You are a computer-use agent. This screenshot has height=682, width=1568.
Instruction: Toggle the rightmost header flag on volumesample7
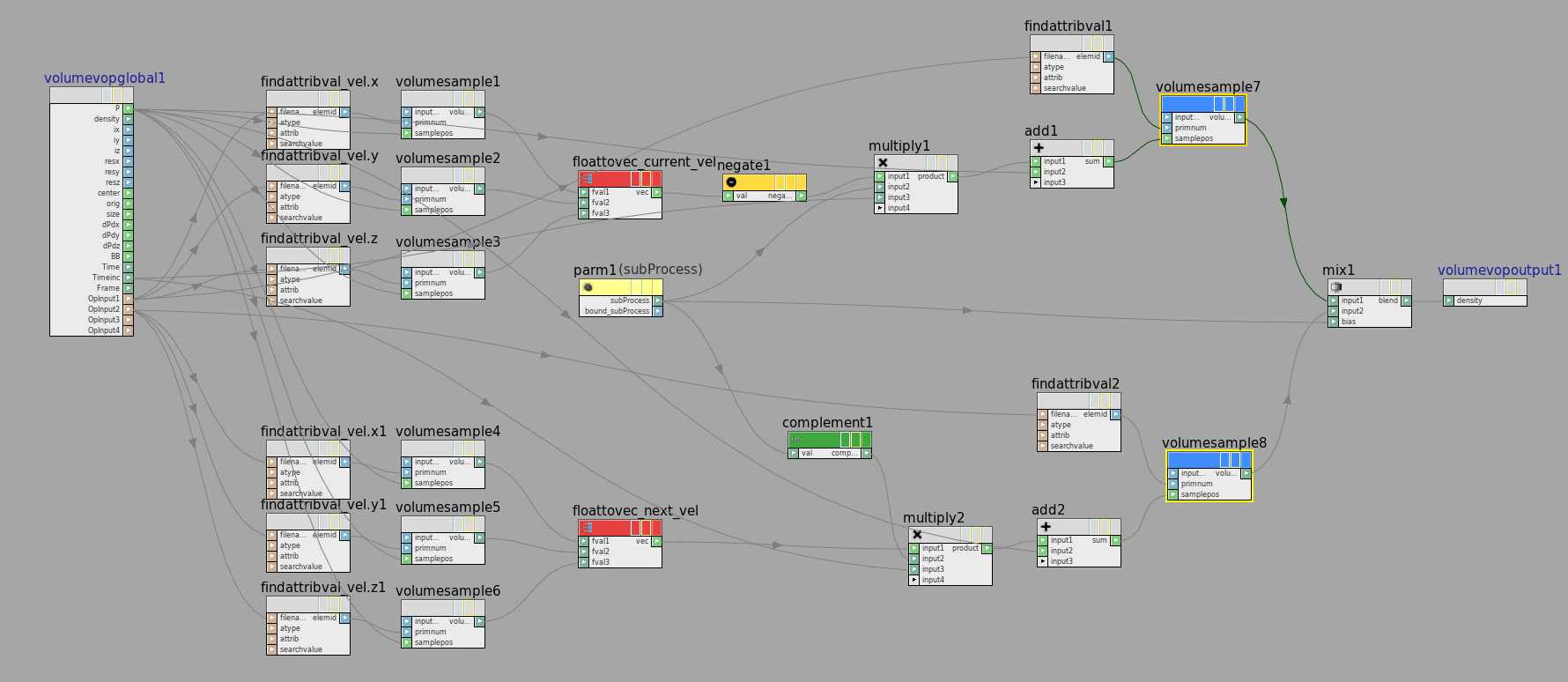[1240, 104]
